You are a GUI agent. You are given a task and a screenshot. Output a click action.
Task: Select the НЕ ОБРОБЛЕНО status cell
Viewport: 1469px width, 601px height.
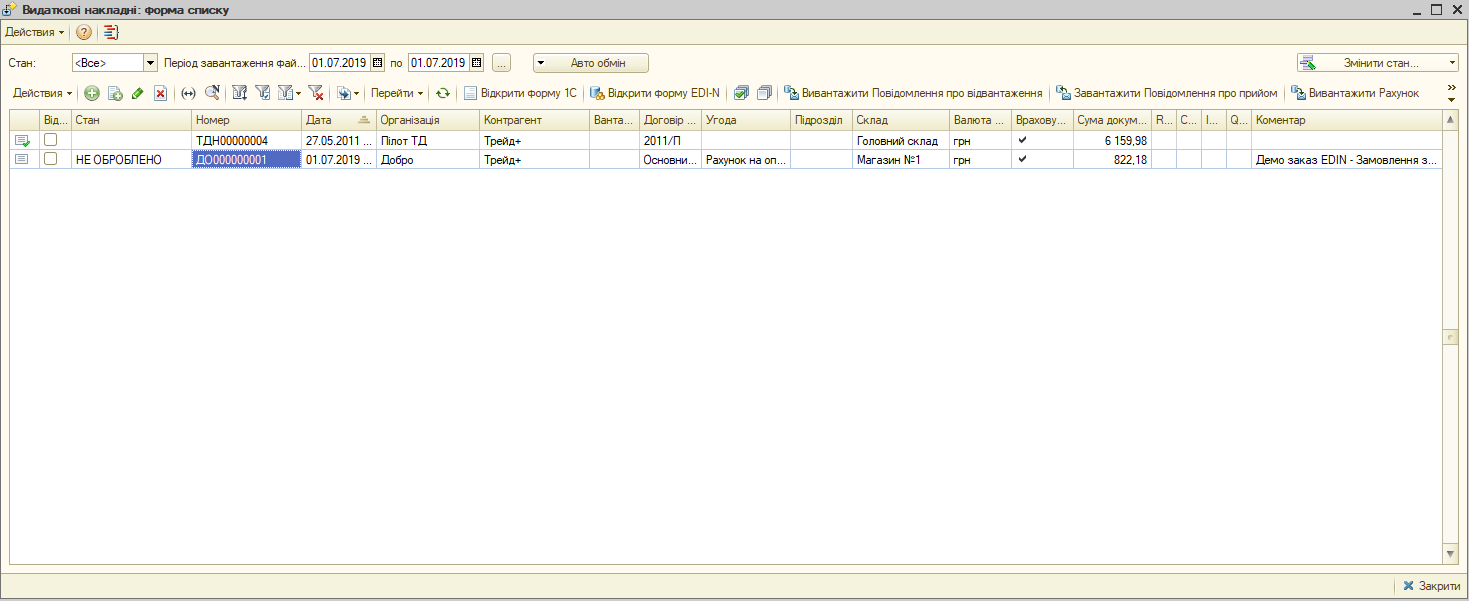131,159
